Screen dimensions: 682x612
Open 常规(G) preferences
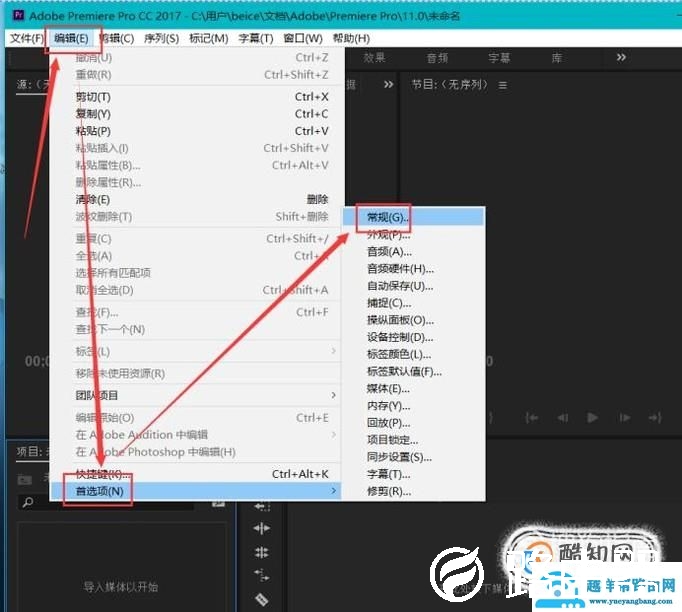coord(414,217)
